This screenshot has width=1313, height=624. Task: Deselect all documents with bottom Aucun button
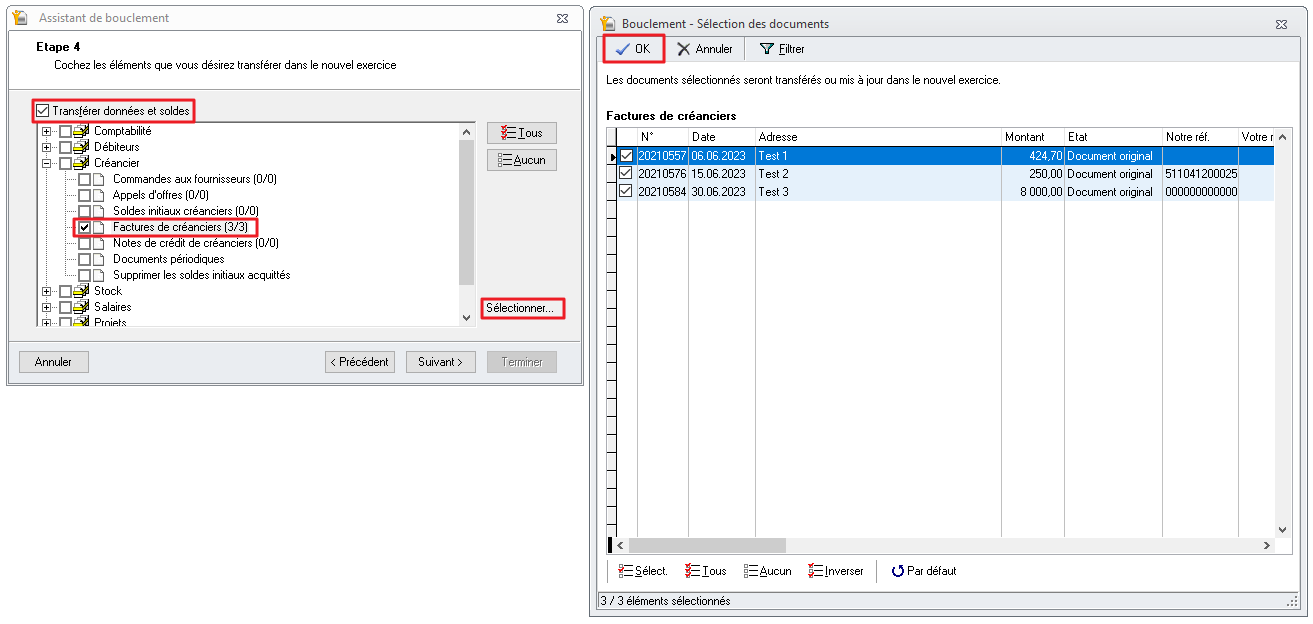(768, 571)
